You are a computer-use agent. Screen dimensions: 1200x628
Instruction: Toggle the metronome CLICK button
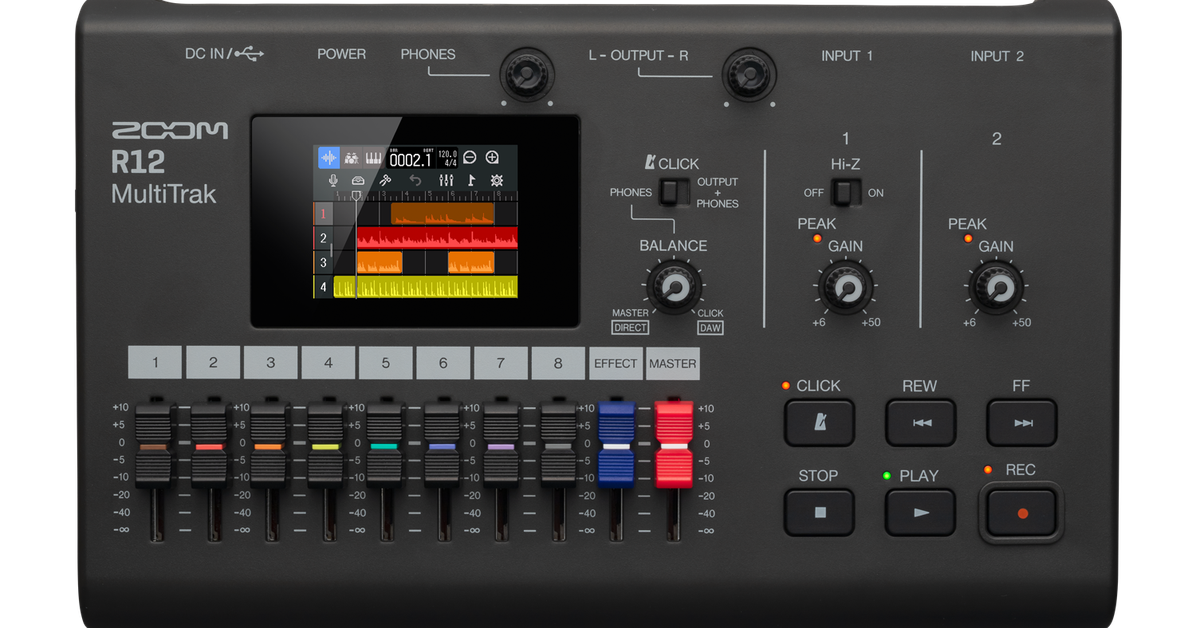[819, 423]
